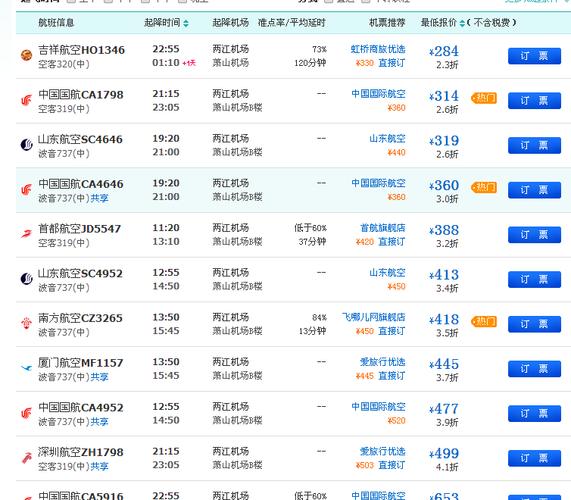Click 直接订 on the JD5547 row

tap(392, 242)
